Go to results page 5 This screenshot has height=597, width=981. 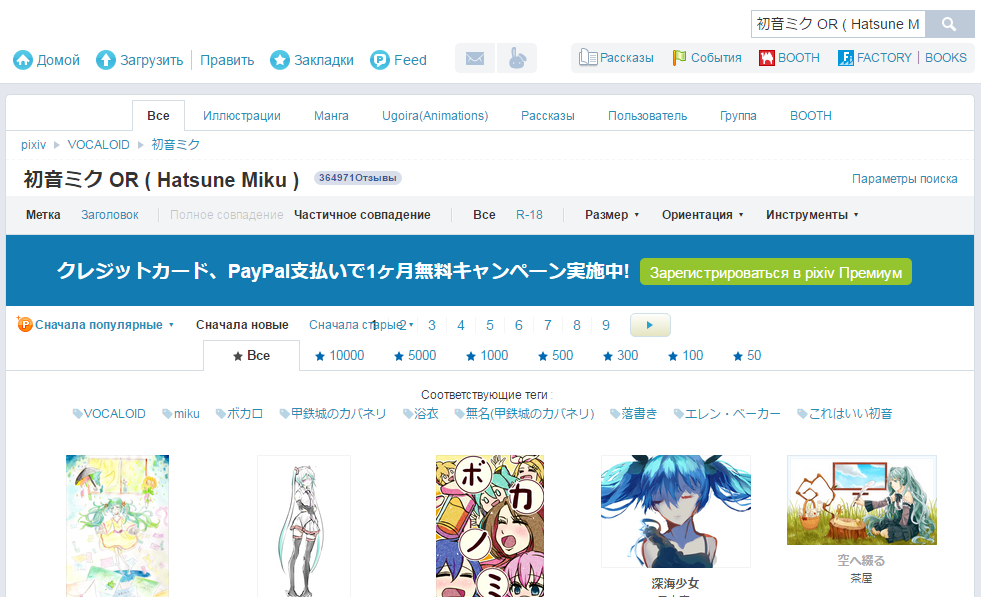[x=490, y=325]
